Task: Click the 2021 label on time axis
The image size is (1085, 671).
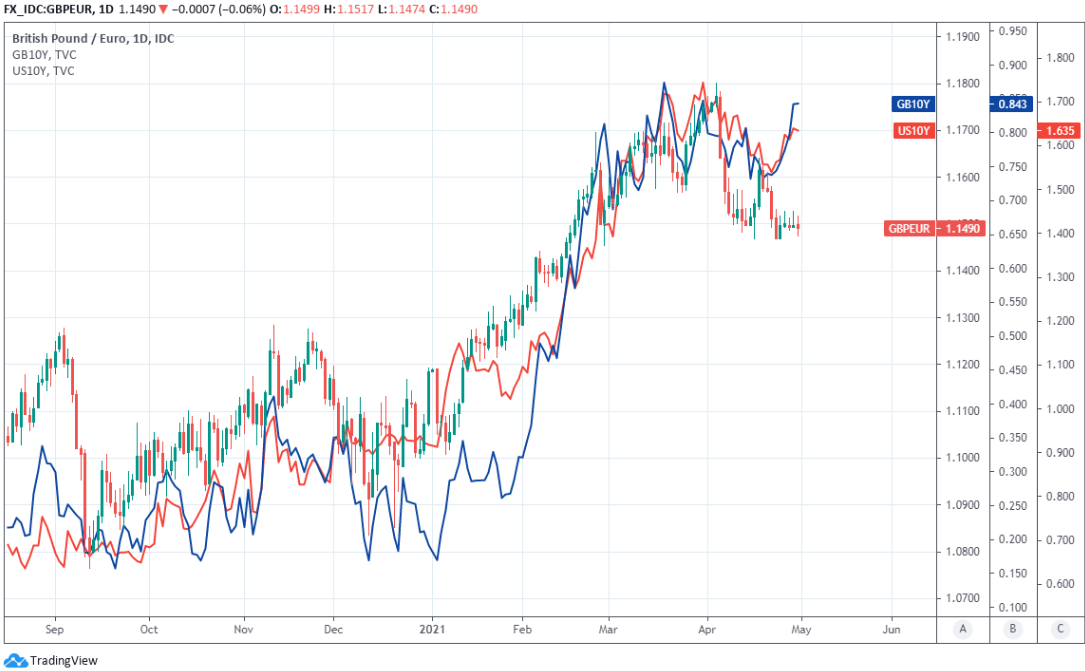Action: (x=433, y=630)
